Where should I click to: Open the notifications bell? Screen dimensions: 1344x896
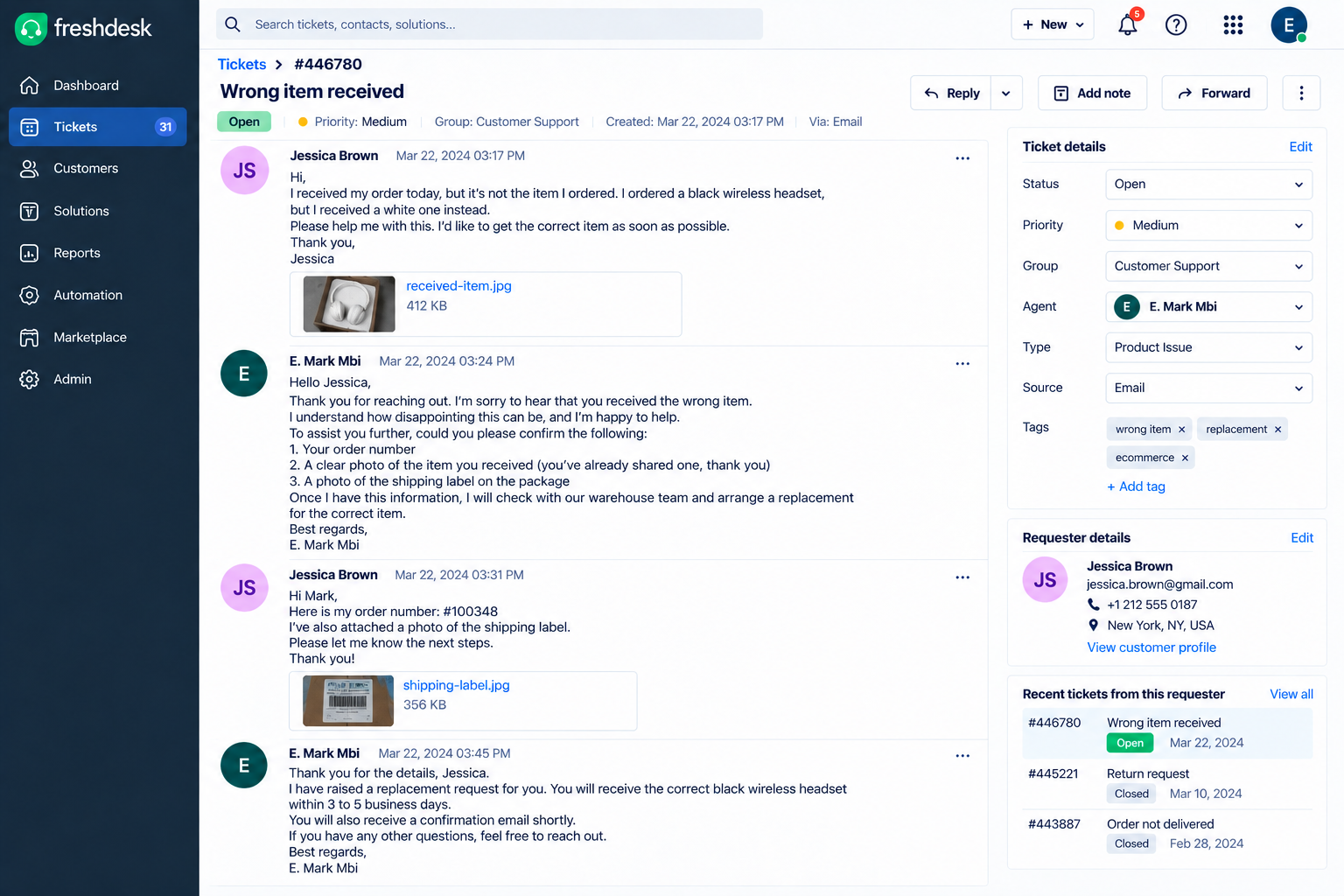coord(1128,24)
